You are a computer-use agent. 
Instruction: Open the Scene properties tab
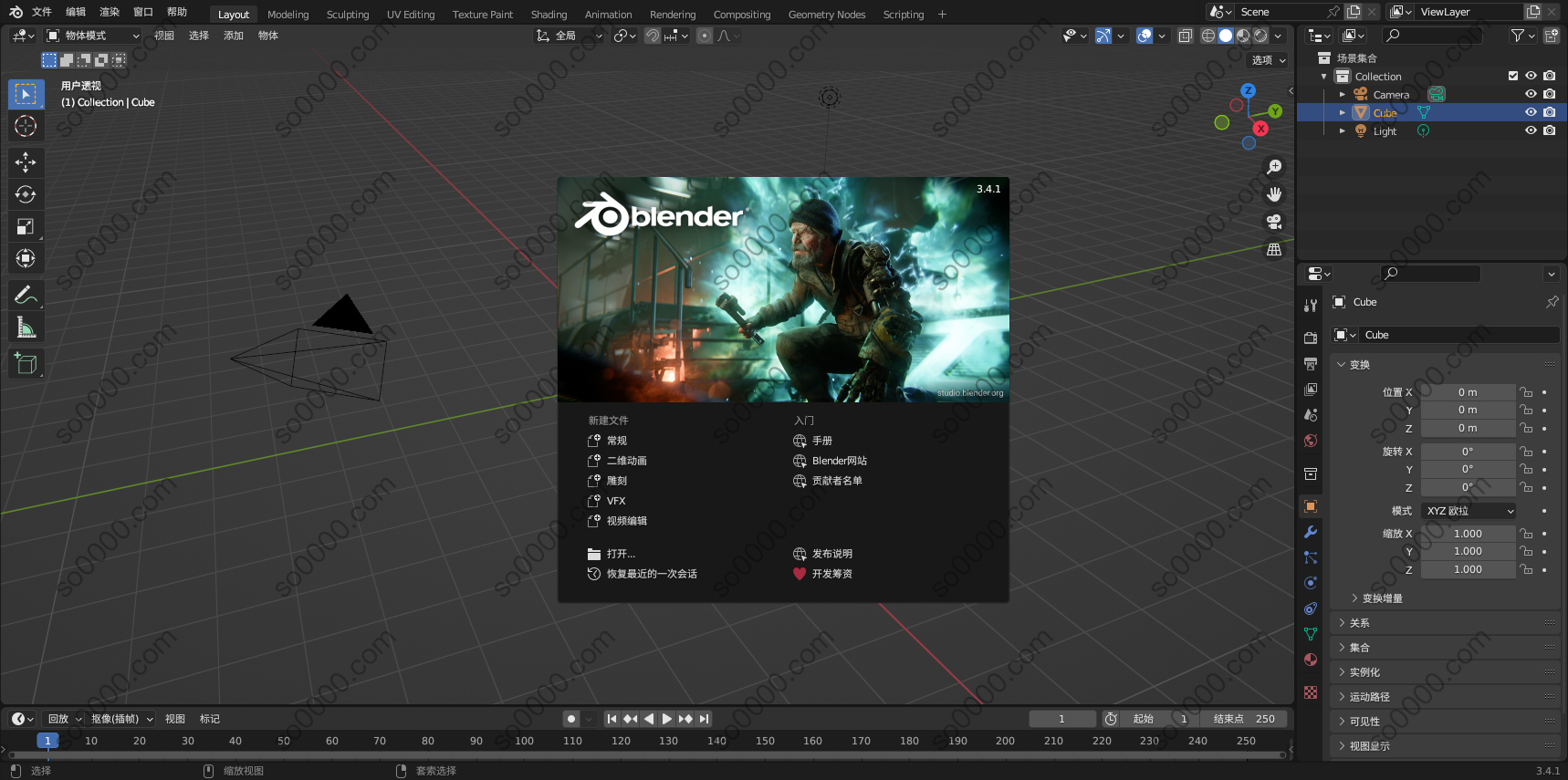[1311, 414]
